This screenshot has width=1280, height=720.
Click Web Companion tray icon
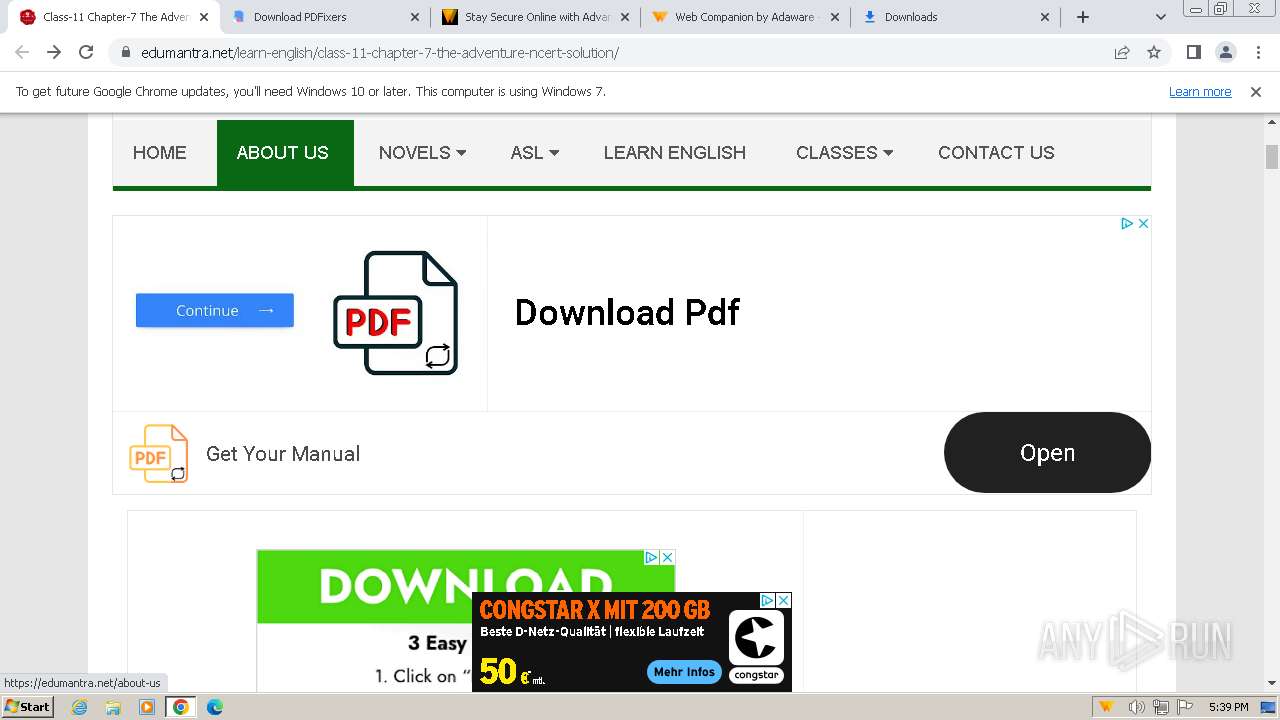1106,707
